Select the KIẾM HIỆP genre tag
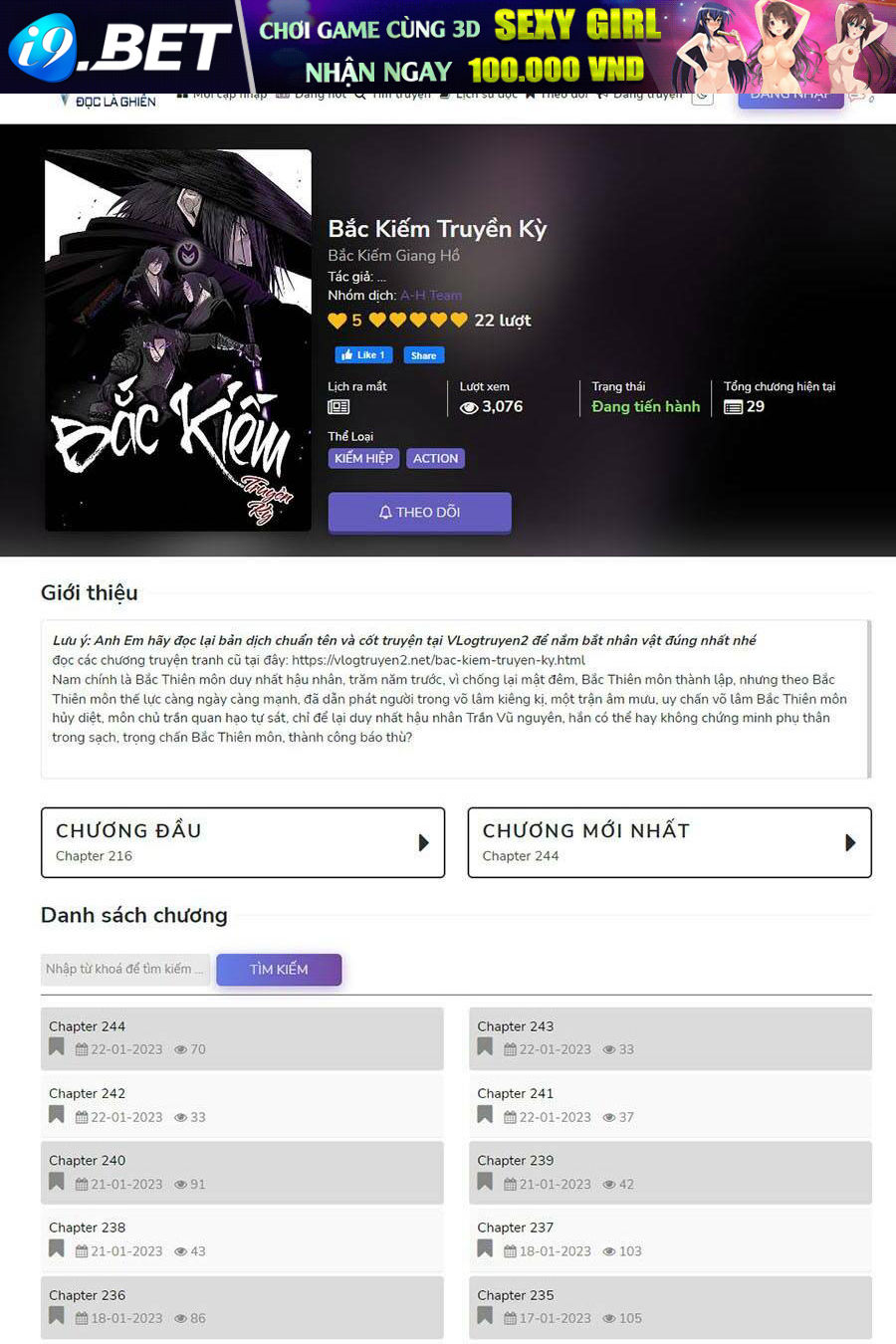The image size is (896, 1344). click(x=363, y=458)
